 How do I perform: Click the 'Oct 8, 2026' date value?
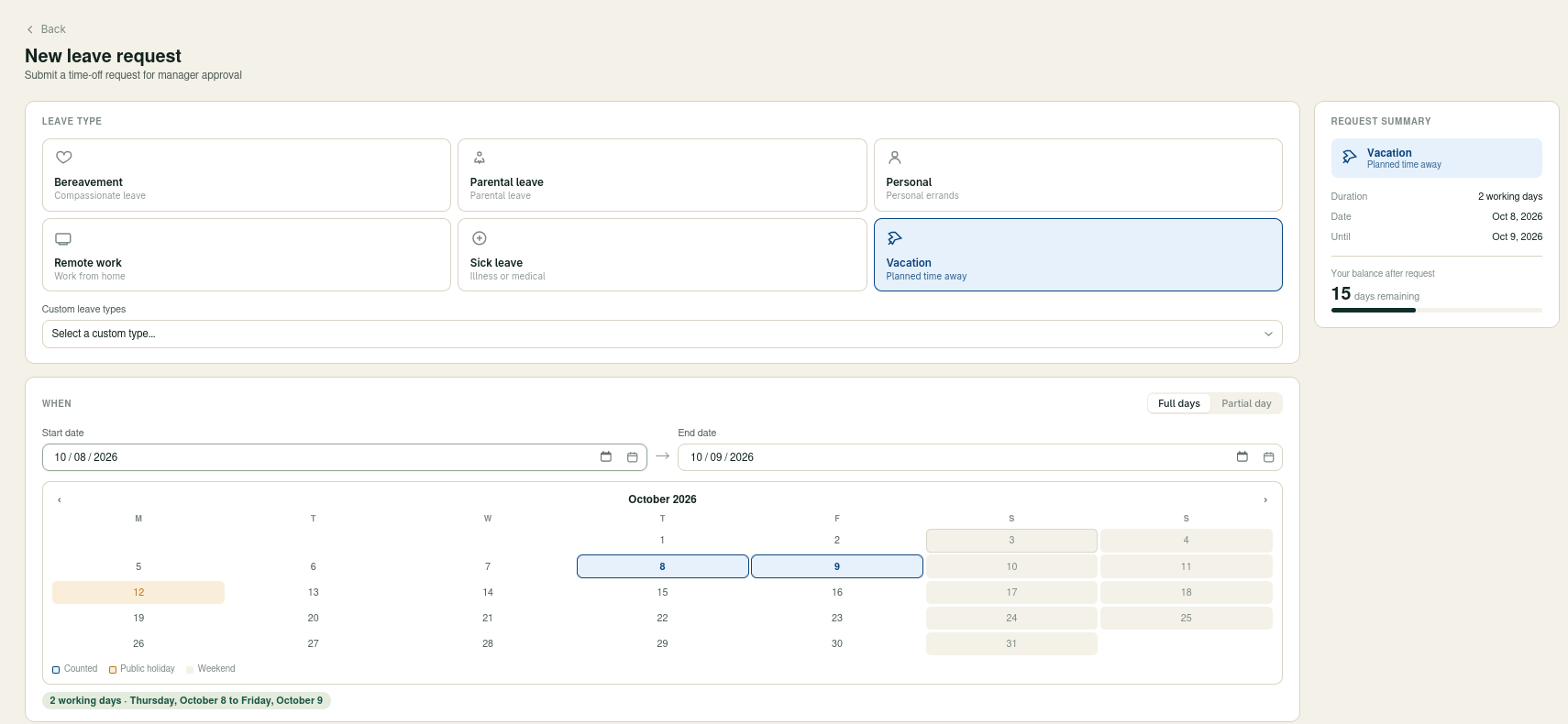tap(1517, 216)
